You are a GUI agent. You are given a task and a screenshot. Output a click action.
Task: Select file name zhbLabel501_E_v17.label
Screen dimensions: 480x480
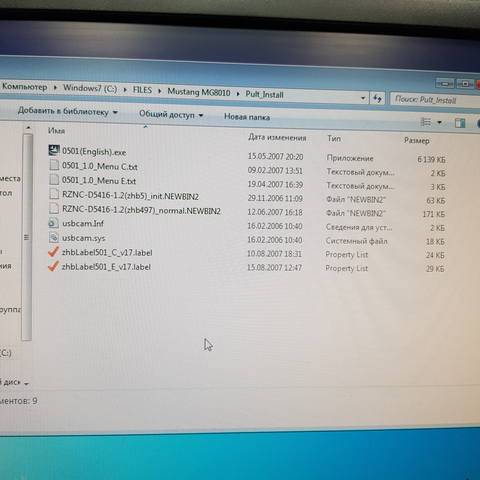coord(106,267)
